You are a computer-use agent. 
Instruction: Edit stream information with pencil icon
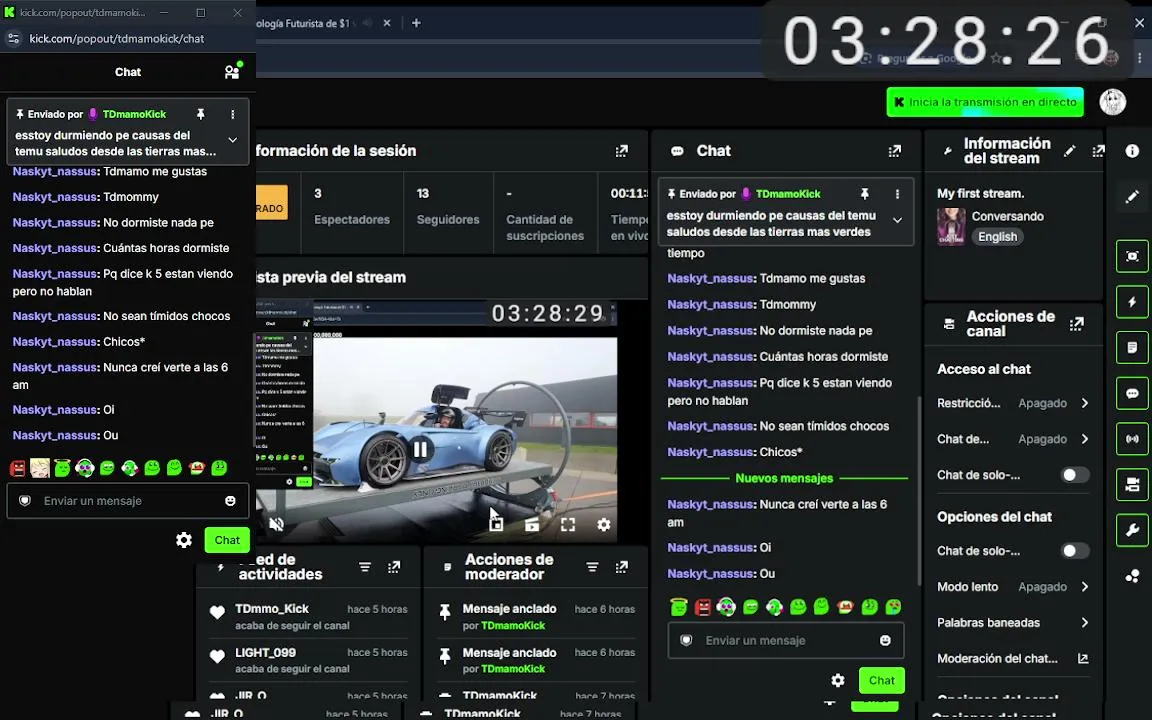1070,151
